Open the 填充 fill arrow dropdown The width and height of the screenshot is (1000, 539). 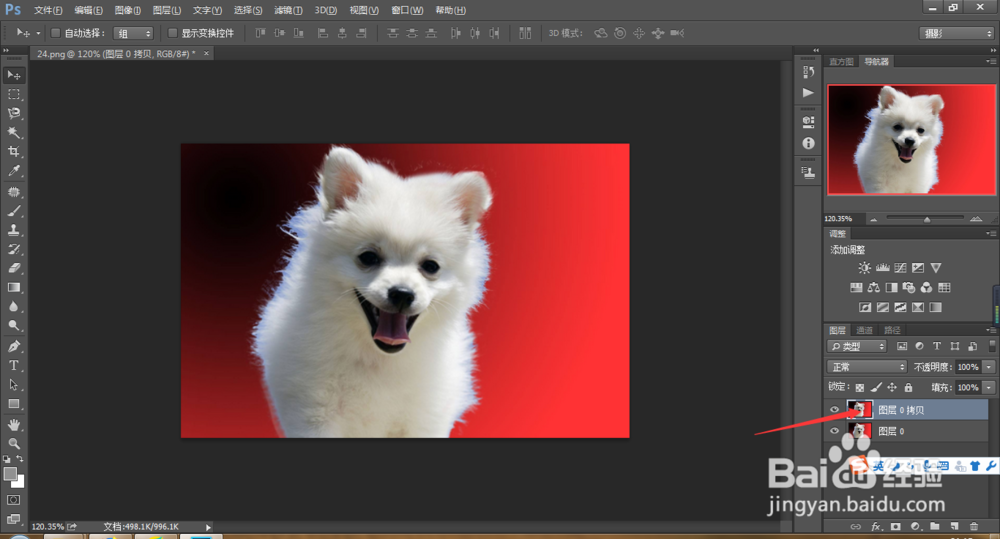point(989,387)
